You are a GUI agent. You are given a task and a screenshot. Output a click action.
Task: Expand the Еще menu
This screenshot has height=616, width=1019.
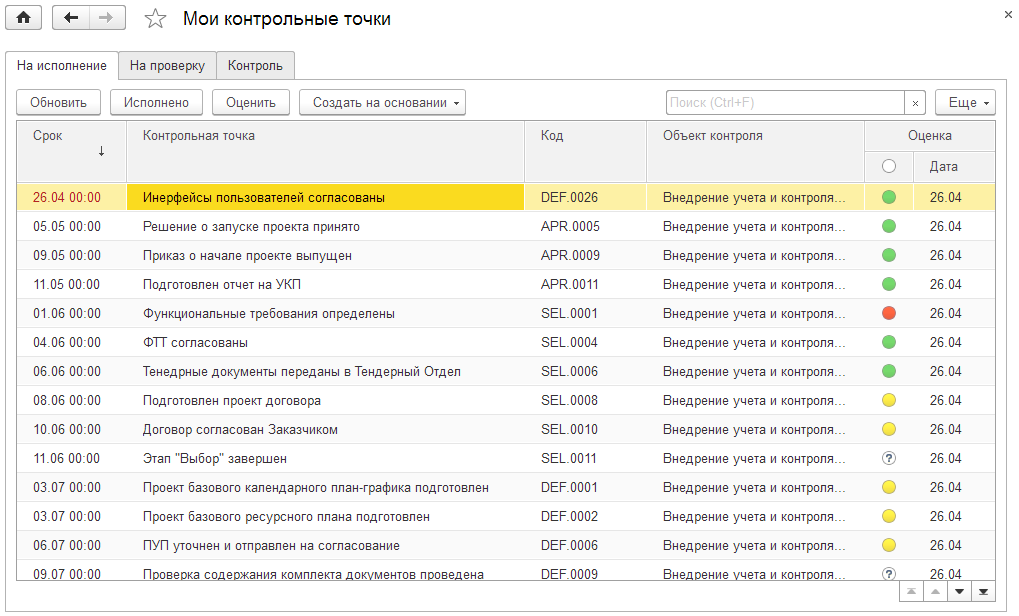[x=965, y=102]
